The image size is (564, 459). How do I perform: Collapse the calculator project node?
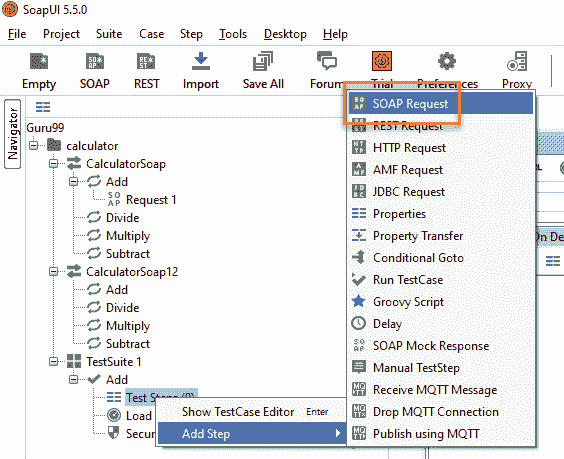point(34,146)
